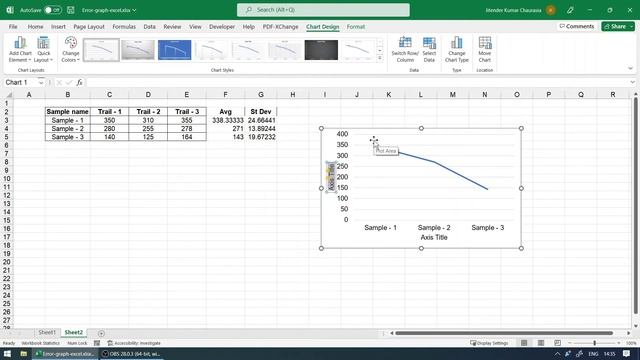Expand the formula bar
Viewport: 640px width, 360px height.
pyautogui.click(x=632, y=82)
